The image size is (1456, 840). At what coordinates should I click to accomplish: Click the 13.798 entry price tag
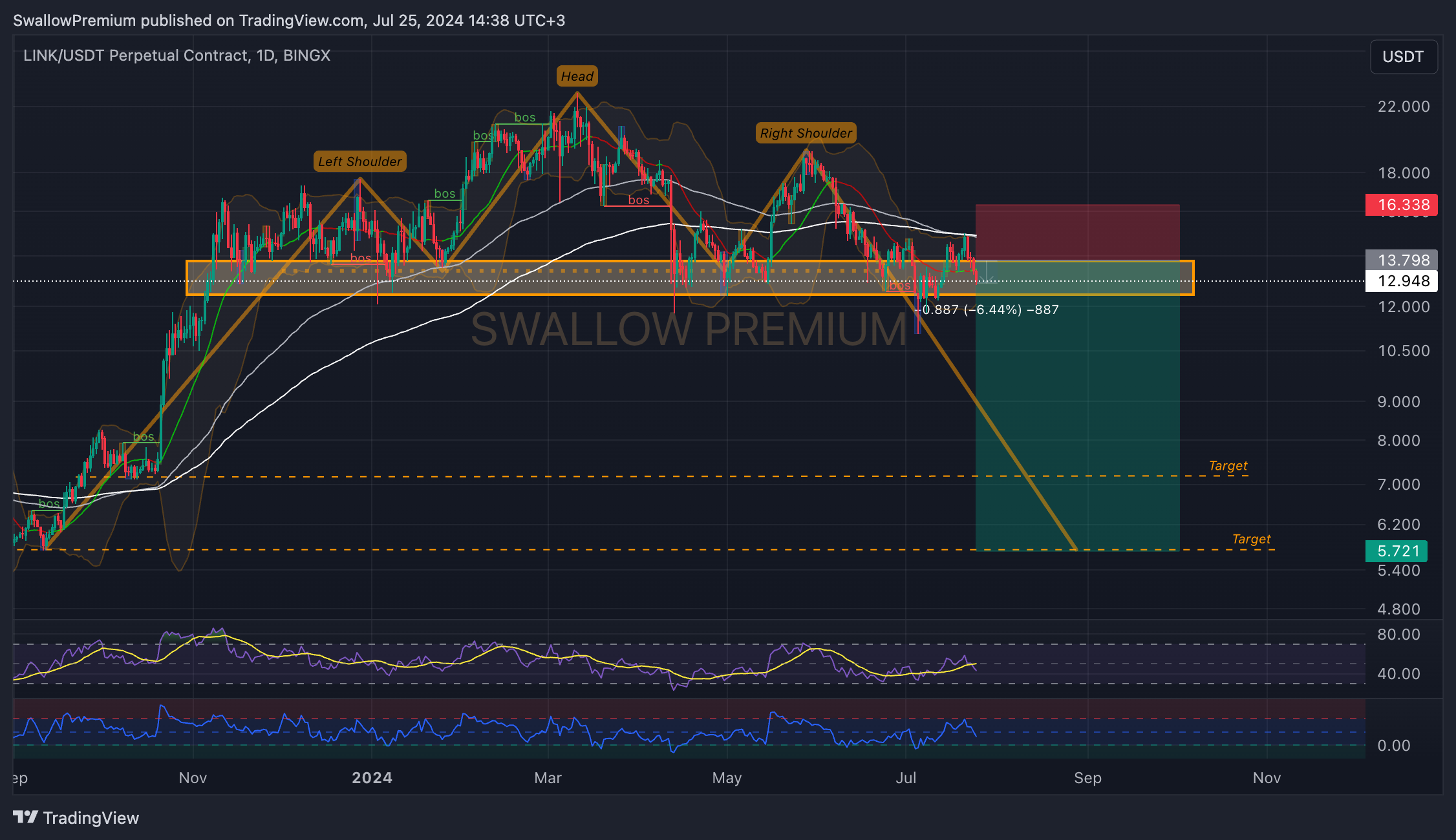(x=1402, y=260)
